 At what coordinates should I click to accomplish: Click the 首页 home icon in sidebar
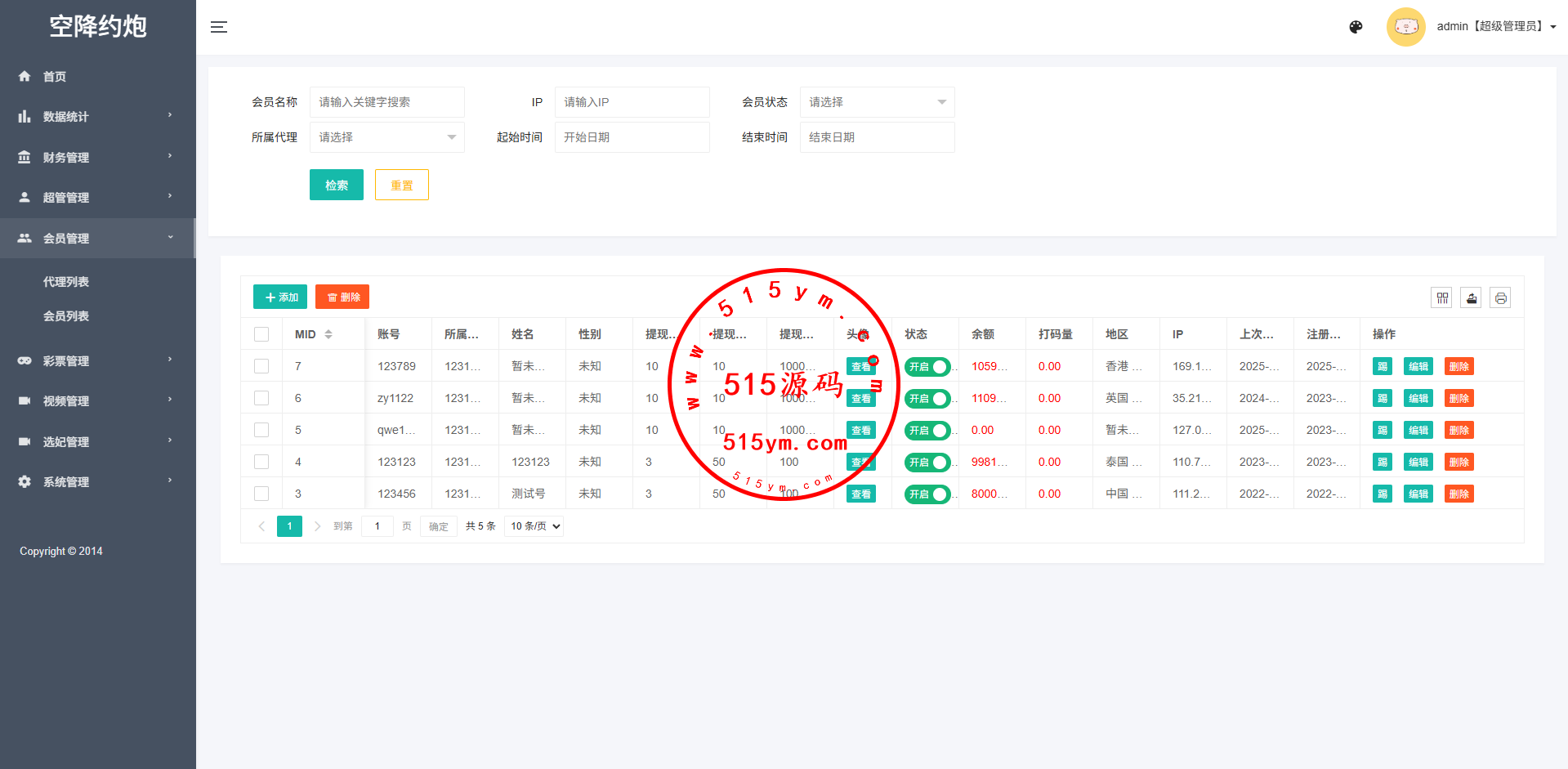[25, 76]
